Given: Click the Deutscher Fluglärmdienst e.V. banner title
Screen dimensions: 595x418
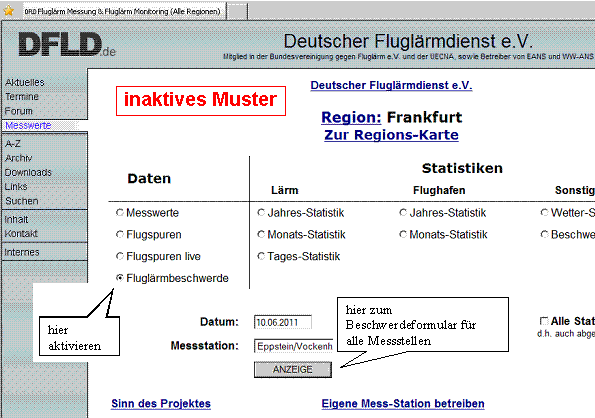Looking at the screenshot, I should click(408, 41).
